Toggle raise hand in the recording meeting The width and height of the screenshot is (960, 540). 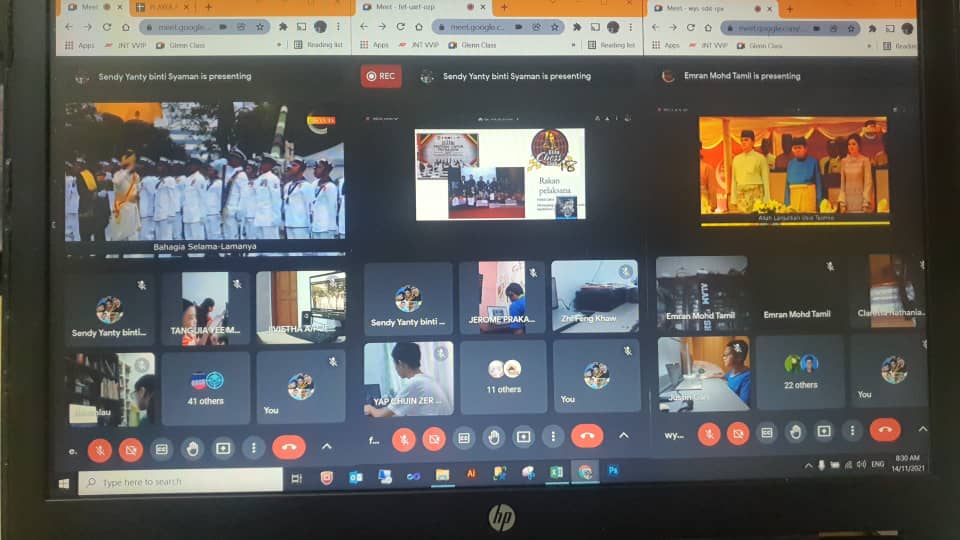pos(493,438)
